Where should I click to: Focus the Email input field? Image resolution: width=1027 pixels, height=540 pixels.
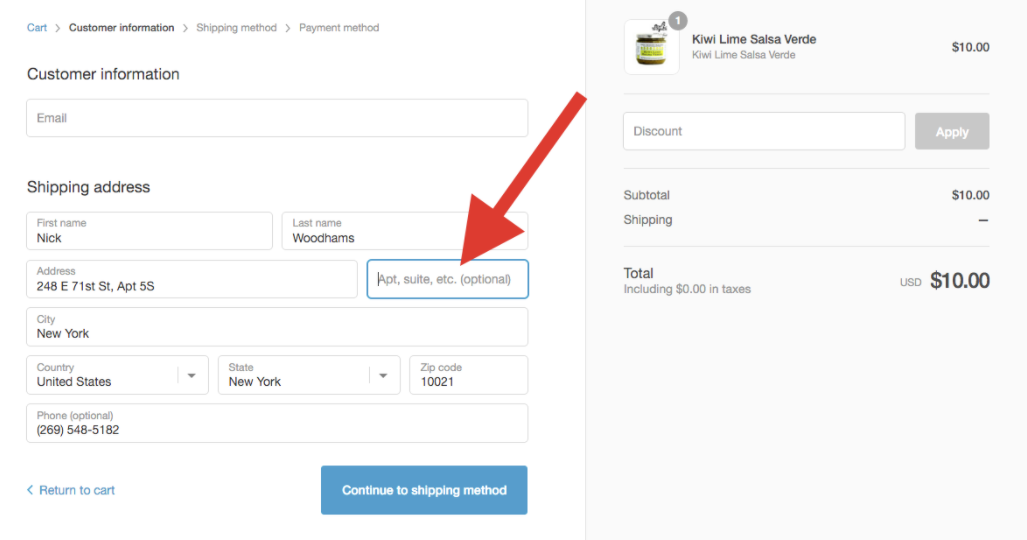click(x=277, y=118)
